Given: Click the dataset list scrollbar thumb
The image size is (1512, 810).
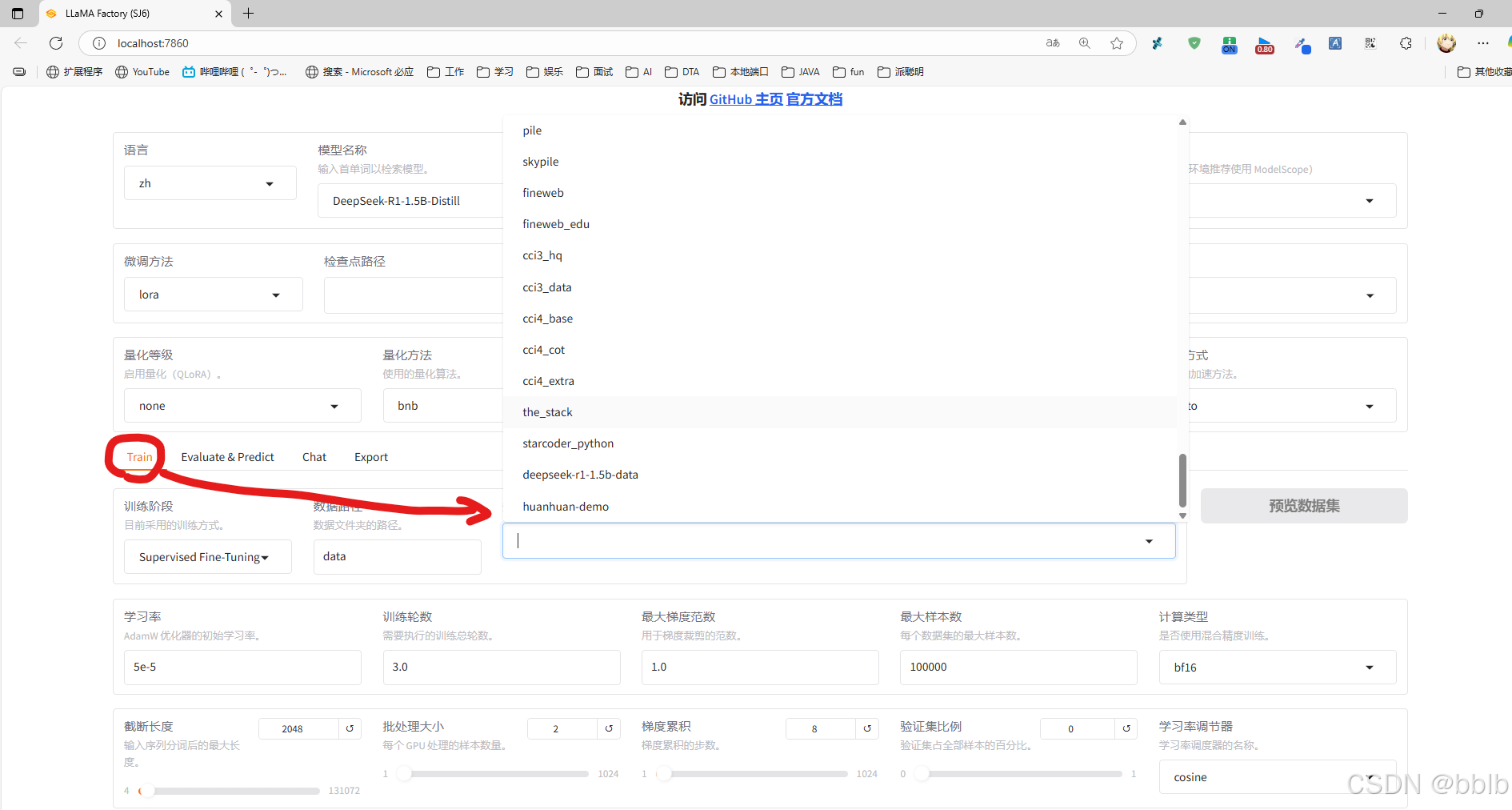Looking at the screenshot, I should pyautogui.click(x=1182, y=480).
